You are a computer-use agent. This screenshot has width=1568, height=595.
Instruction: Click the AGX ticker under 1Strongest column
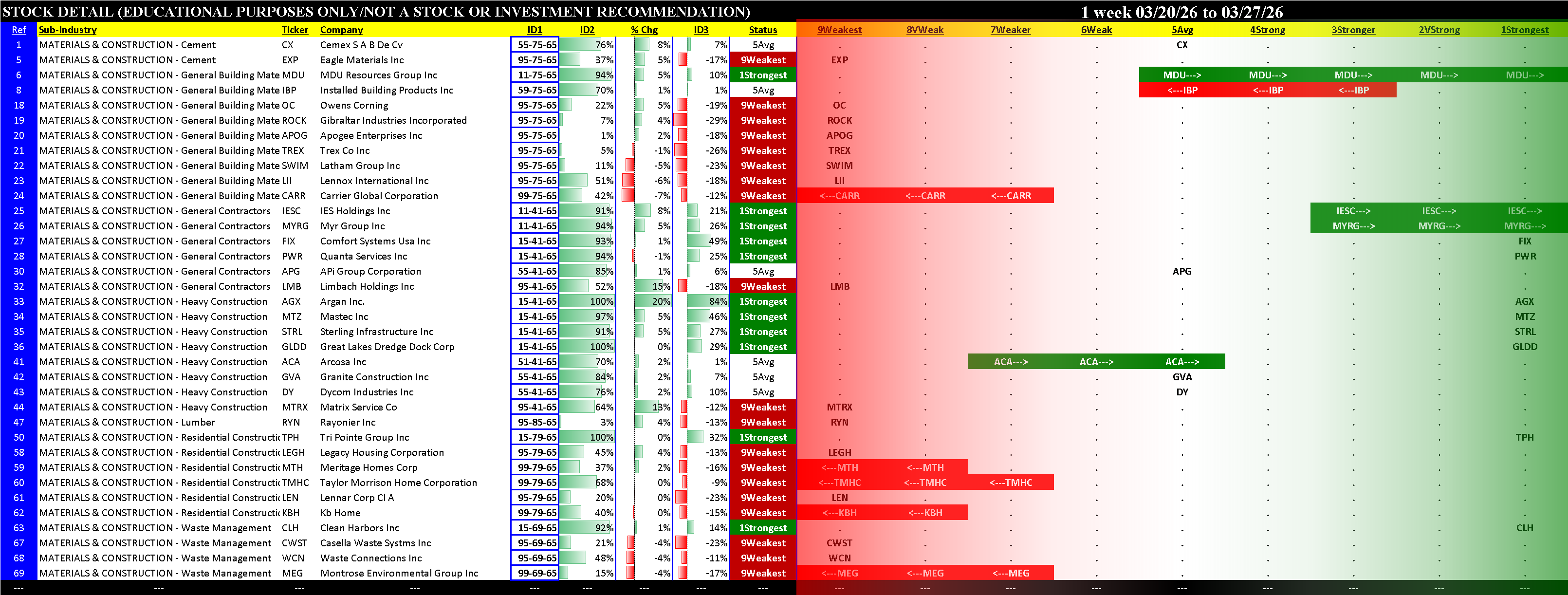pyautogui.click(x=1524, y=301)
